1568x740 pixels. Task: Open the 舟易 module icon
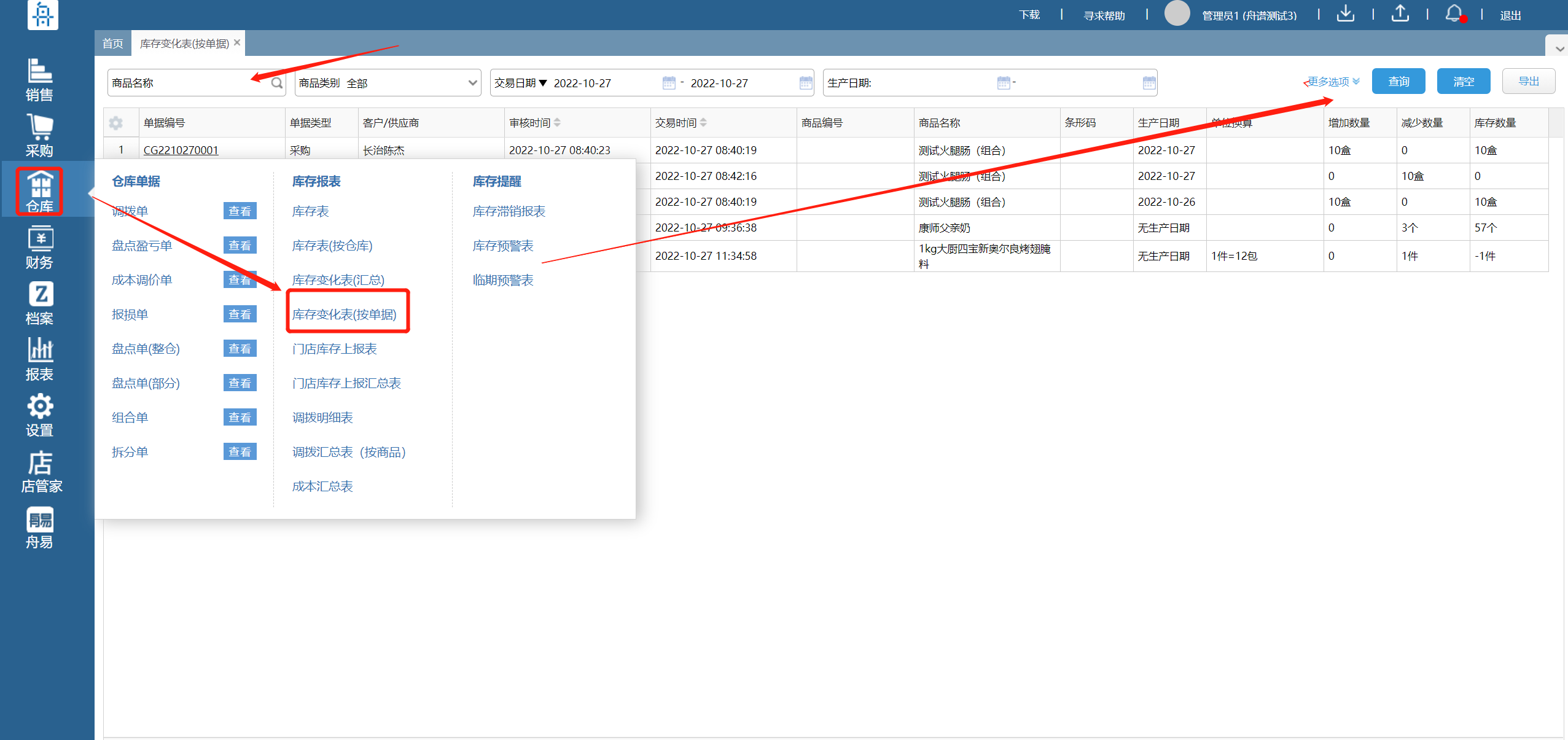pyautogui.click(x=40, y=528)
